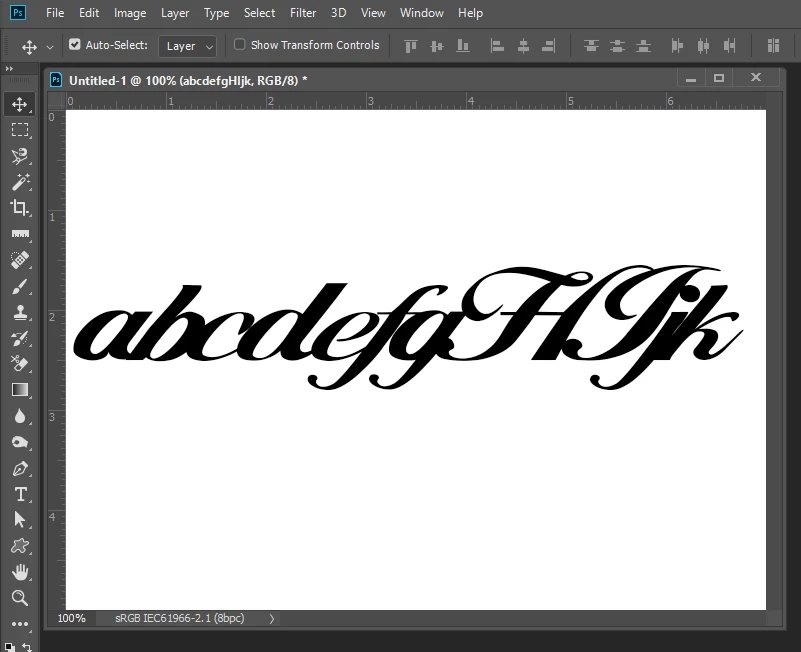Screen dimensions: 801x652
Task: Select the Ruler tool
Action: [x=20, y=234]
